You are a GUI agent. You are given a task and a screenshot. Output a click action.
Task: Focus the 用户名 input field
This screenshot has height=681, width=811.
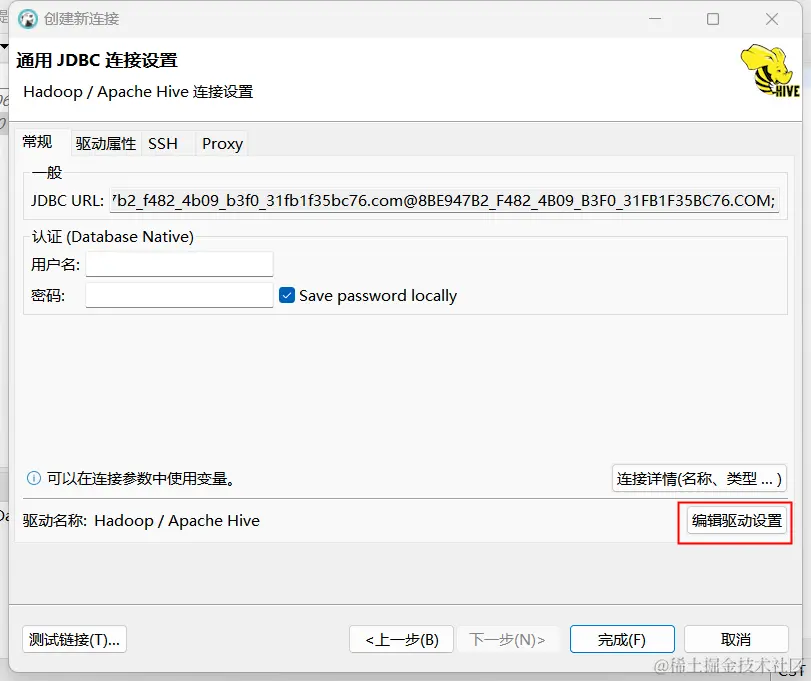[179, 264]
